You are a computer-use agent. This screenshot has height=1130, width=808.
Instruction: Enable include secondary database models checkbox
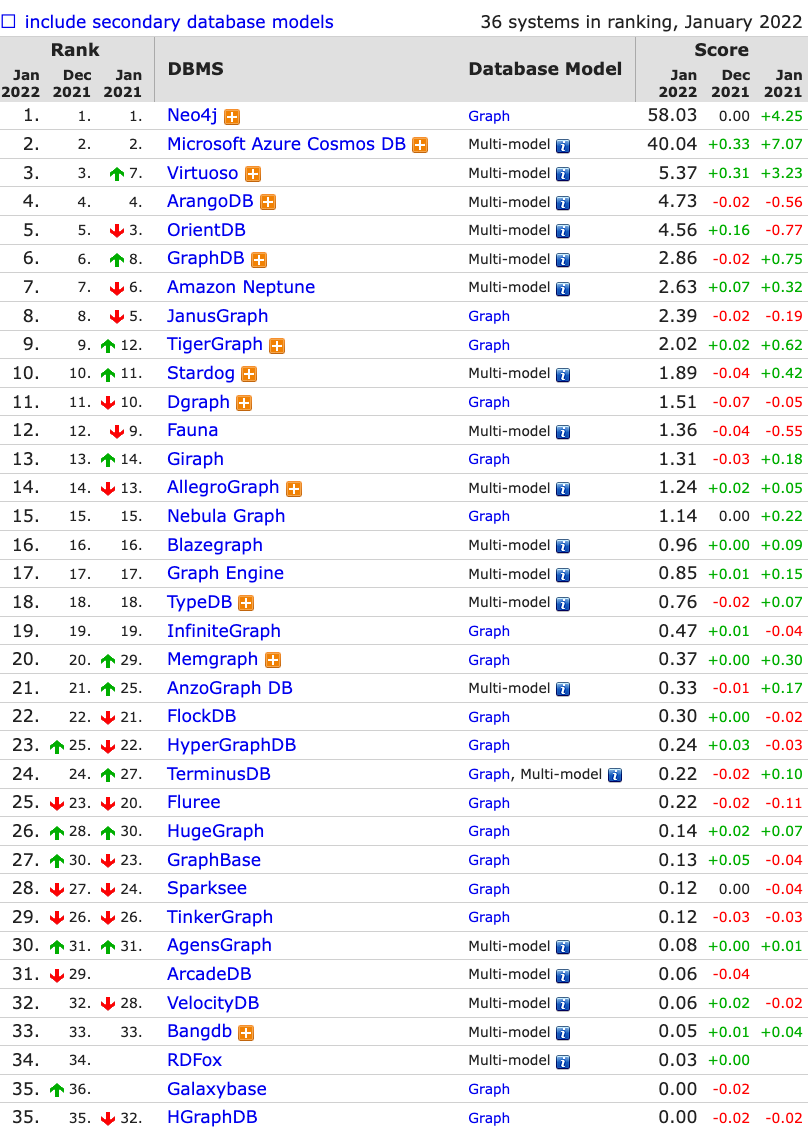click(x=9, y=22)
